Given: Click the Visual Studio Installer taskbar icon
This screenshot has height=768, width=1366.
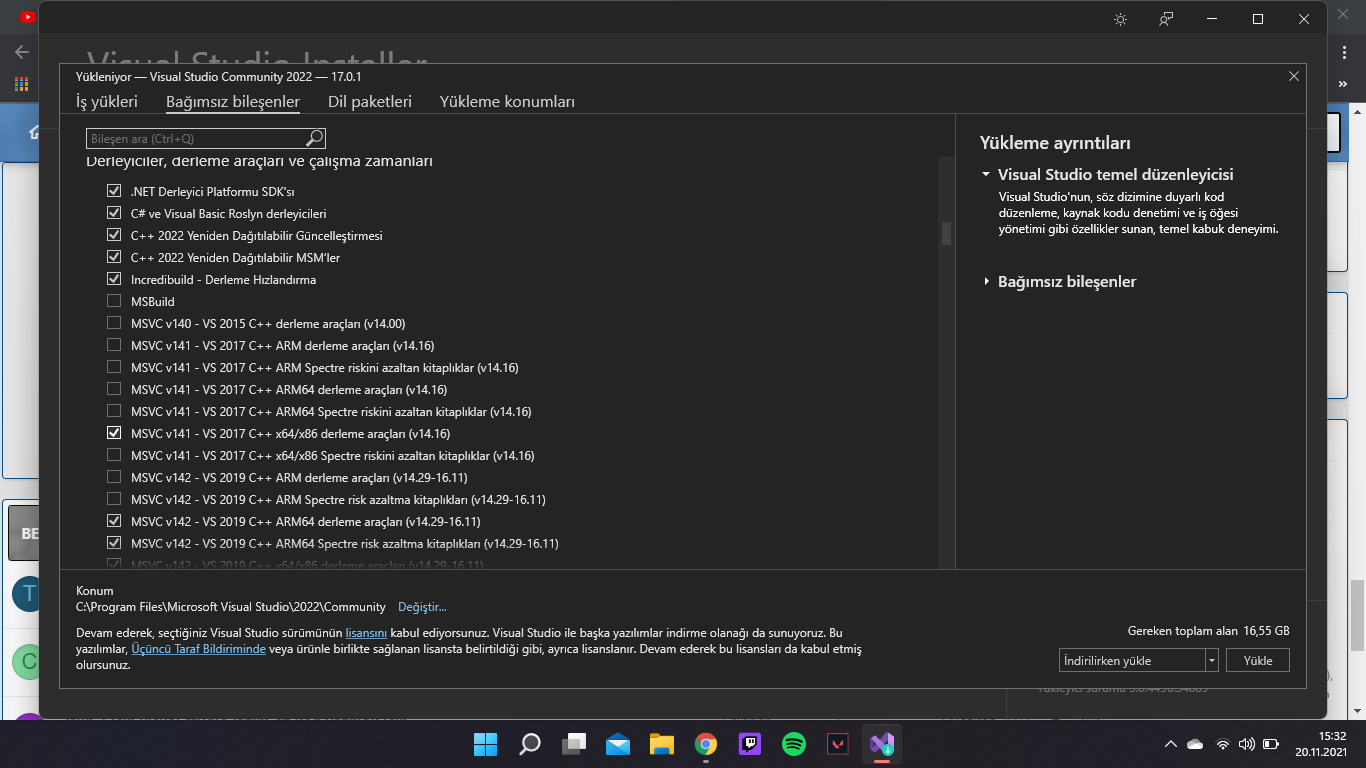Looking at the screenshot, I should point(882,744).
